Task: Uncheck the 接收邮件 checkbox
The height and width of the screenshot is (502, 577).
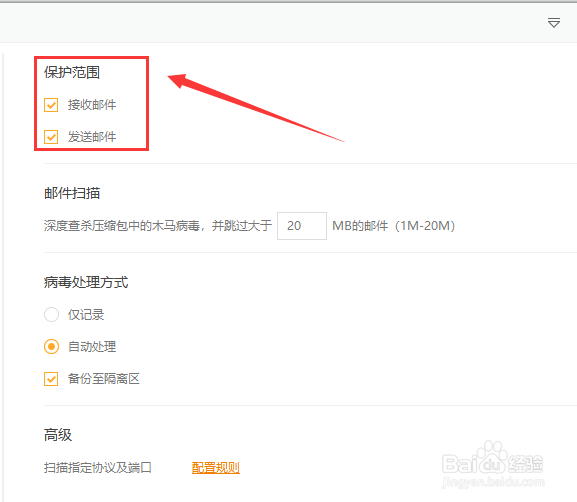Action: tap(51, 105)
